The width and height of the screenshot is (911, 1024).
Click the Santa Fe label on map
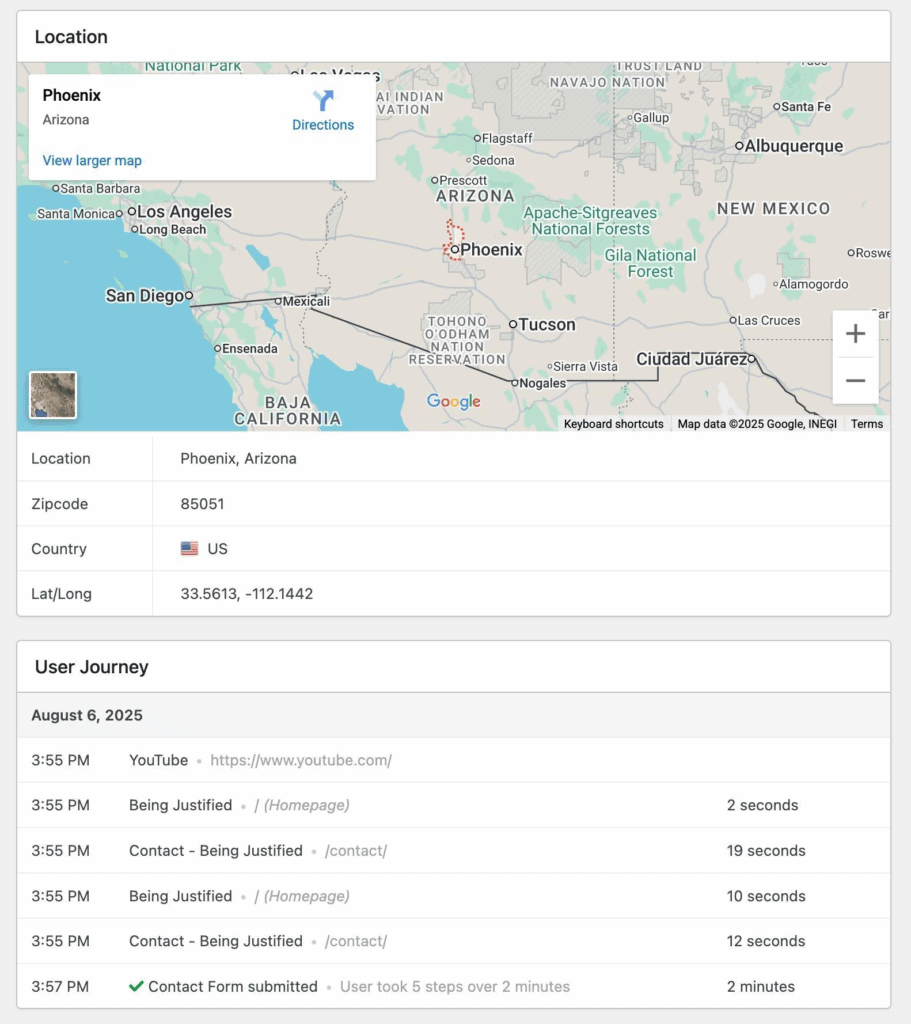[x=806, y=106]
